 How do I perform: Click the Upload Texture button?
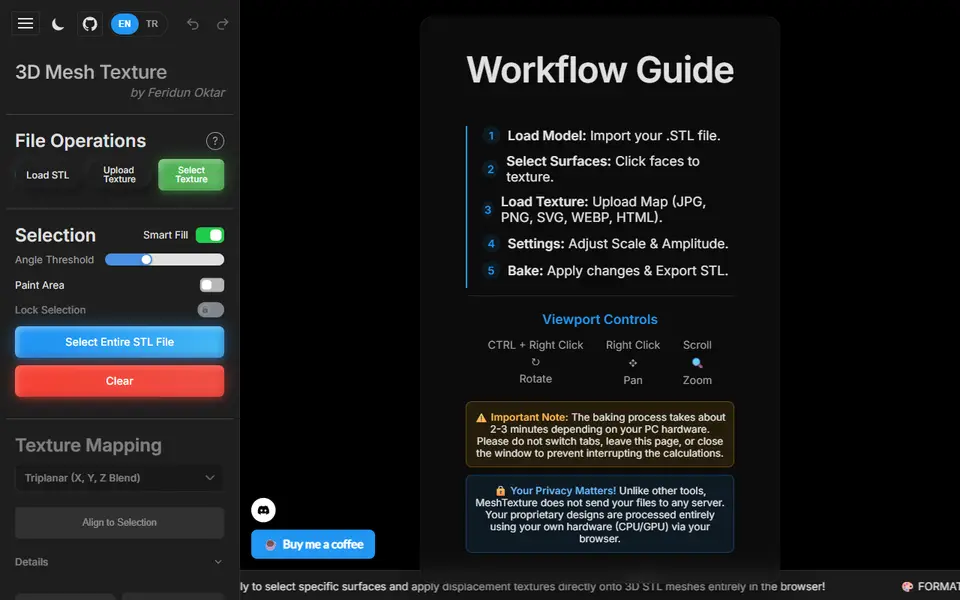coord(119,175)
